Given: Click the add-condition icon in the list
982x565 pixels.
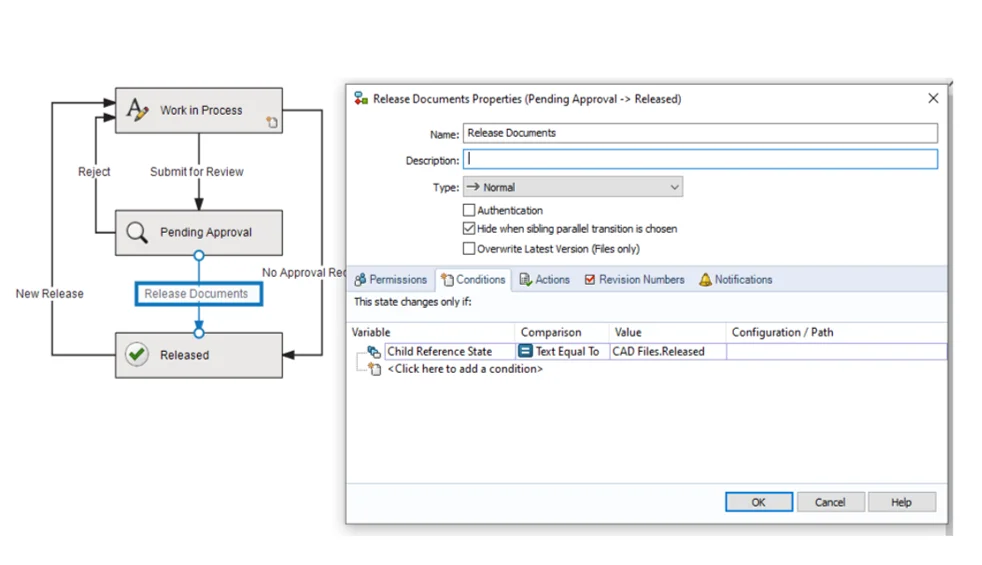Looking at the screenshot, I should click(x=374, y=369).
